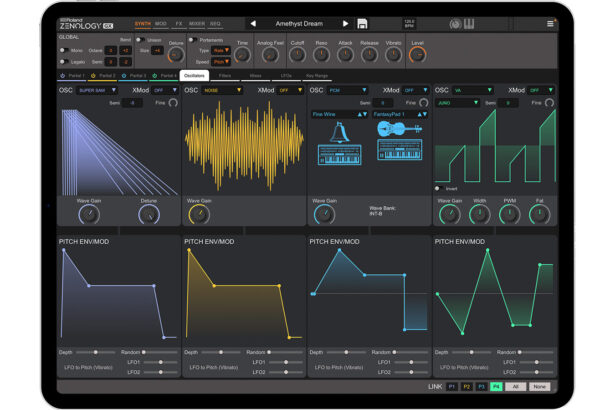Switch to the FX tab
The width and height of the screenshot is (615, 410).
click(x=179, y=24)
